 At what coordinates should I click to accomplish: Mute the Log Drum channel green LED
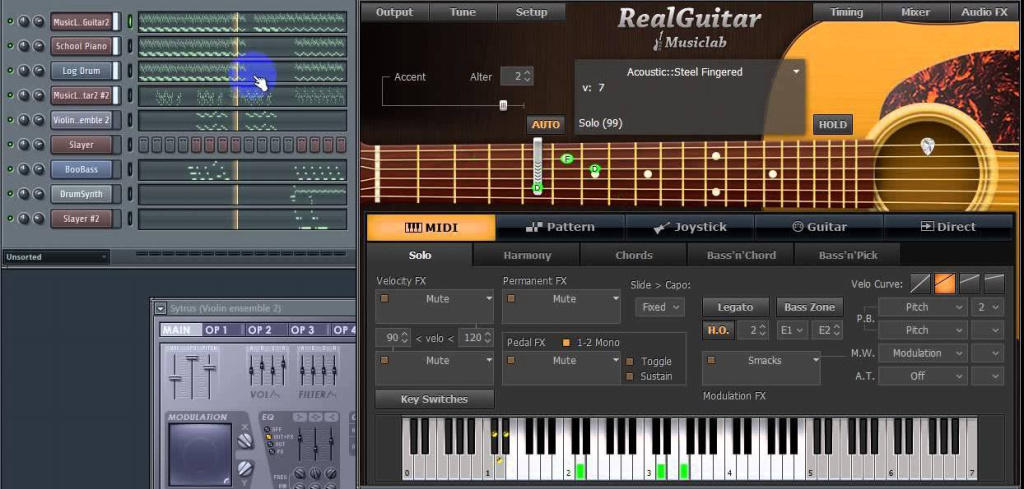click(x=10, y=71)
